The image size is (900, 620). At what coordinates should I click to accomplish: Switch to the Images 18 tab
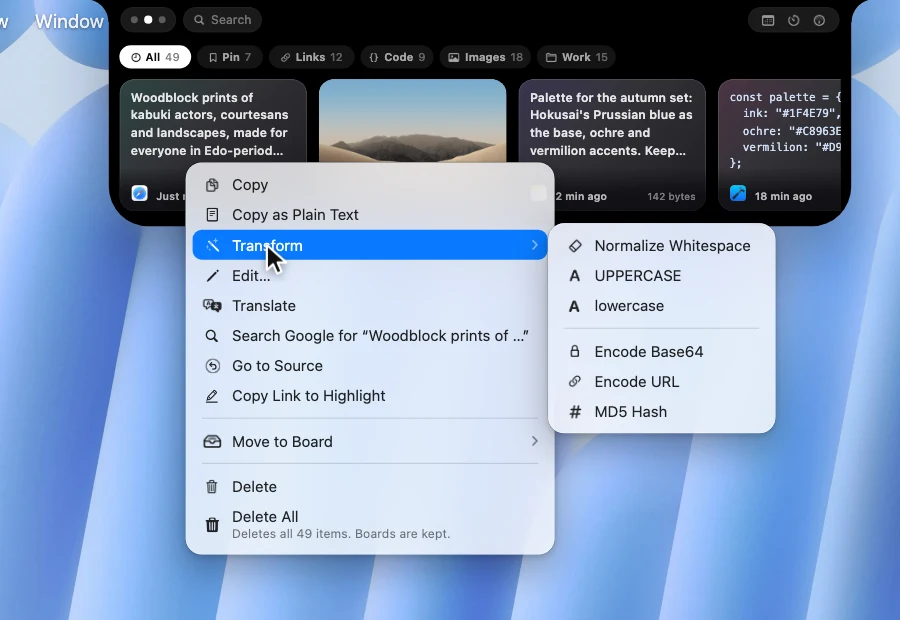[485, 57]
